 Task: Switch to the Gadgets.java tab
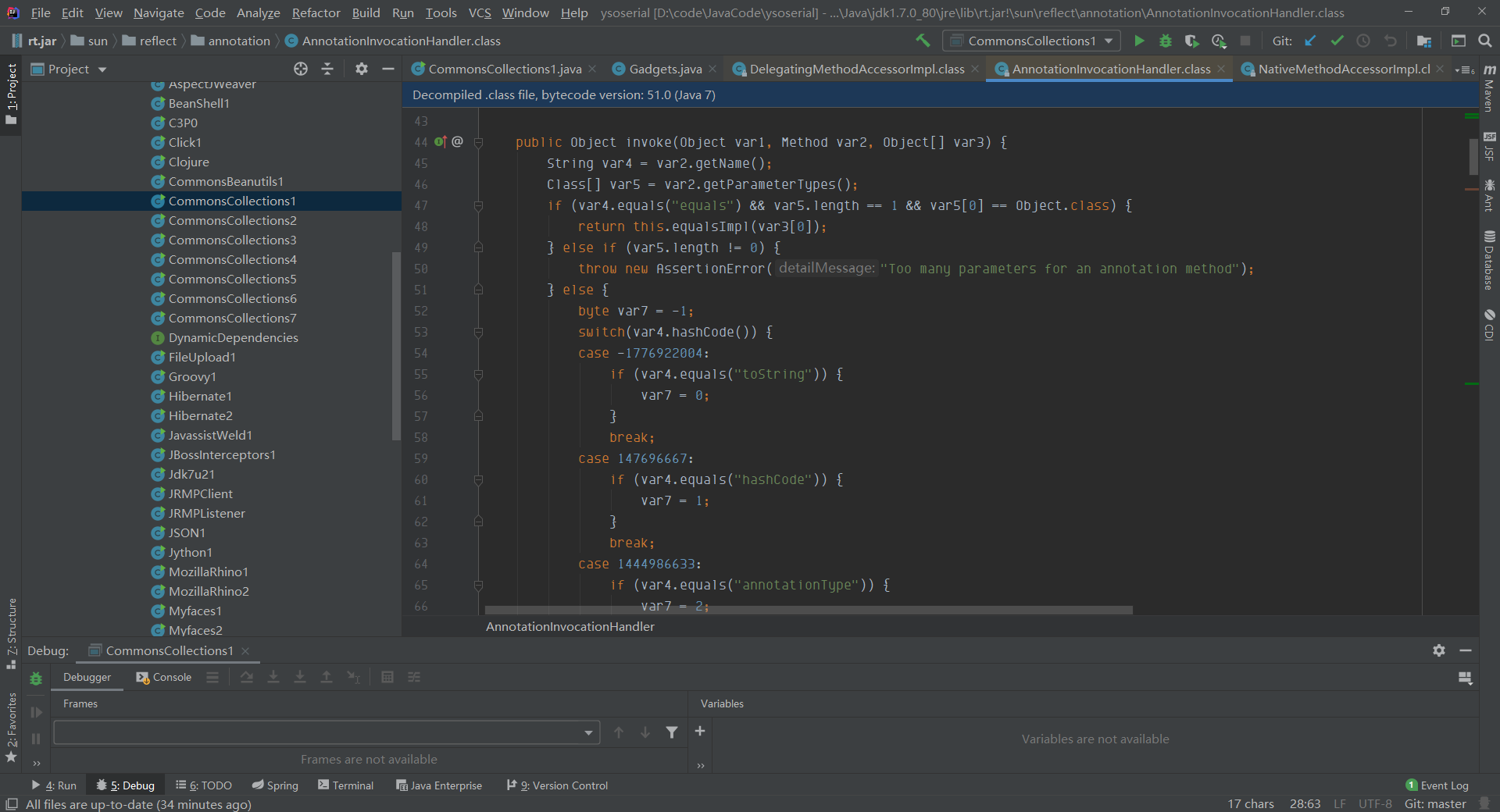pyautogui.click(x=665, y=69)
